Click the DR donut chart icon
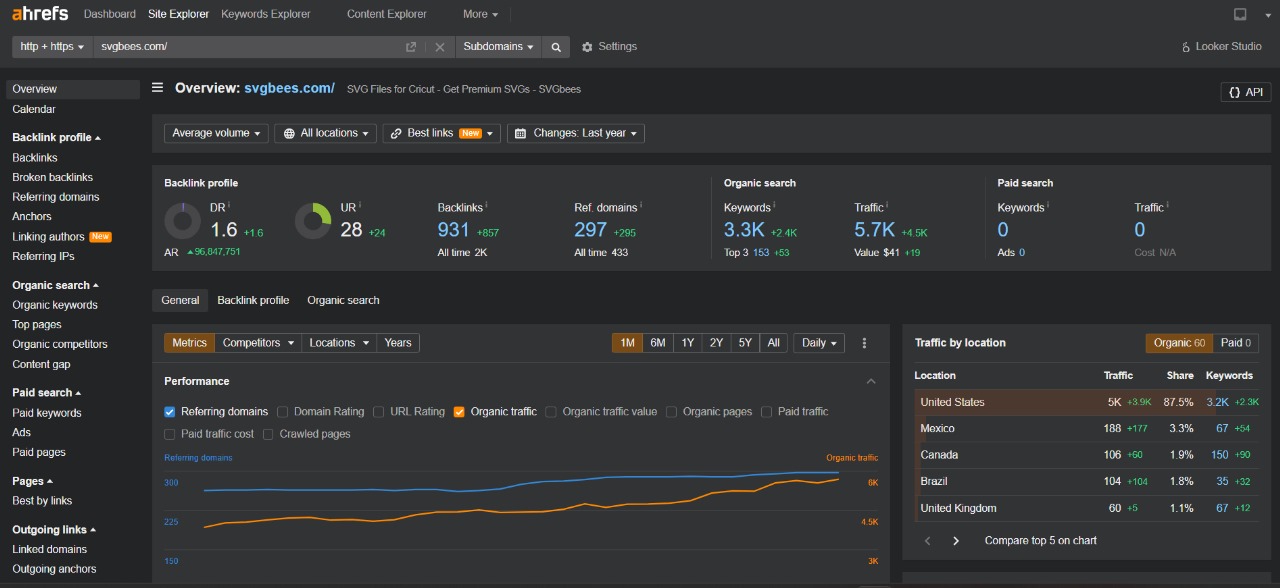The image size is (1280, 588). (x=183, y=221)
